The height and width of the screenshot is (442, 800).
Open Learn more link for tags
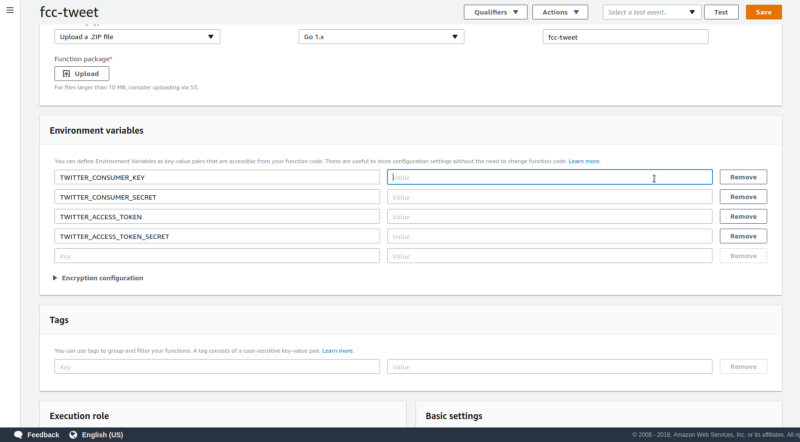[x=338, y=351]
